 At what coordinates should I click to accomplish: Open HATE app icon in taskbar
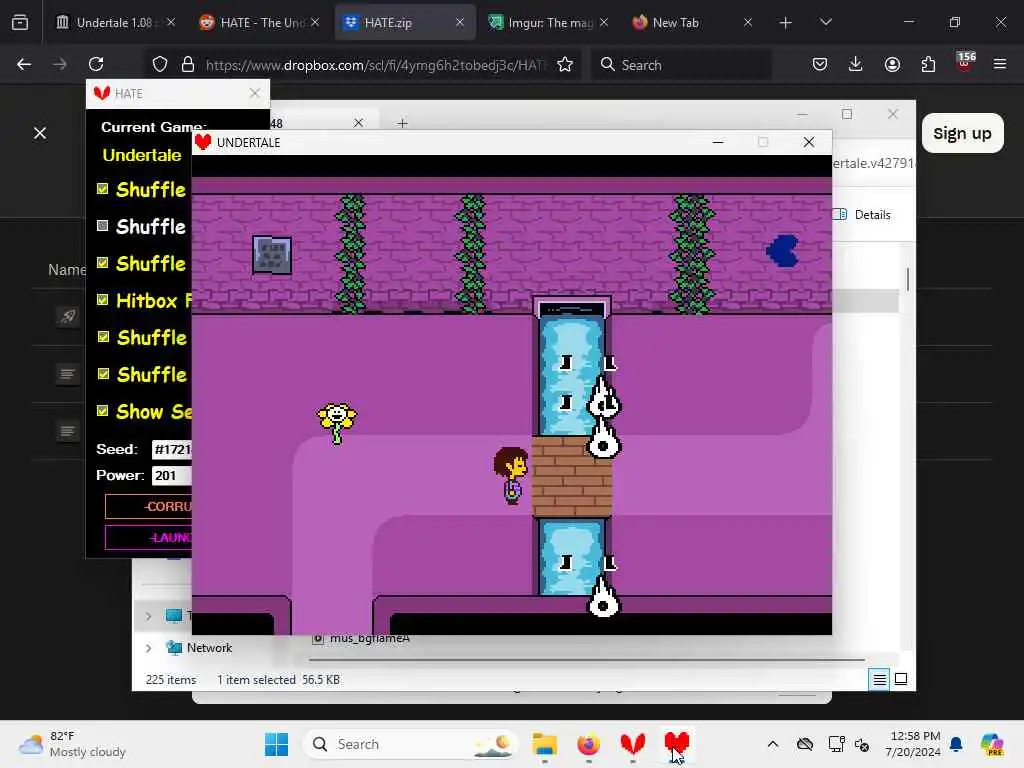point(632,744)
